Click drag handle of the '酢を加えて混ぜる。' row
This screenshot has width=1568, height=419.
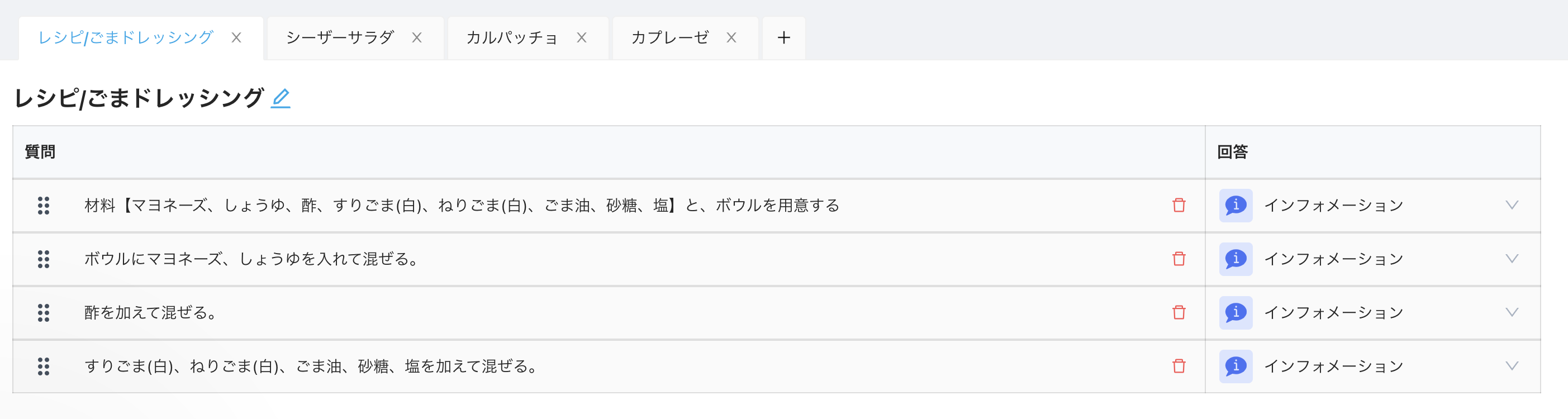tap(43, 313)
